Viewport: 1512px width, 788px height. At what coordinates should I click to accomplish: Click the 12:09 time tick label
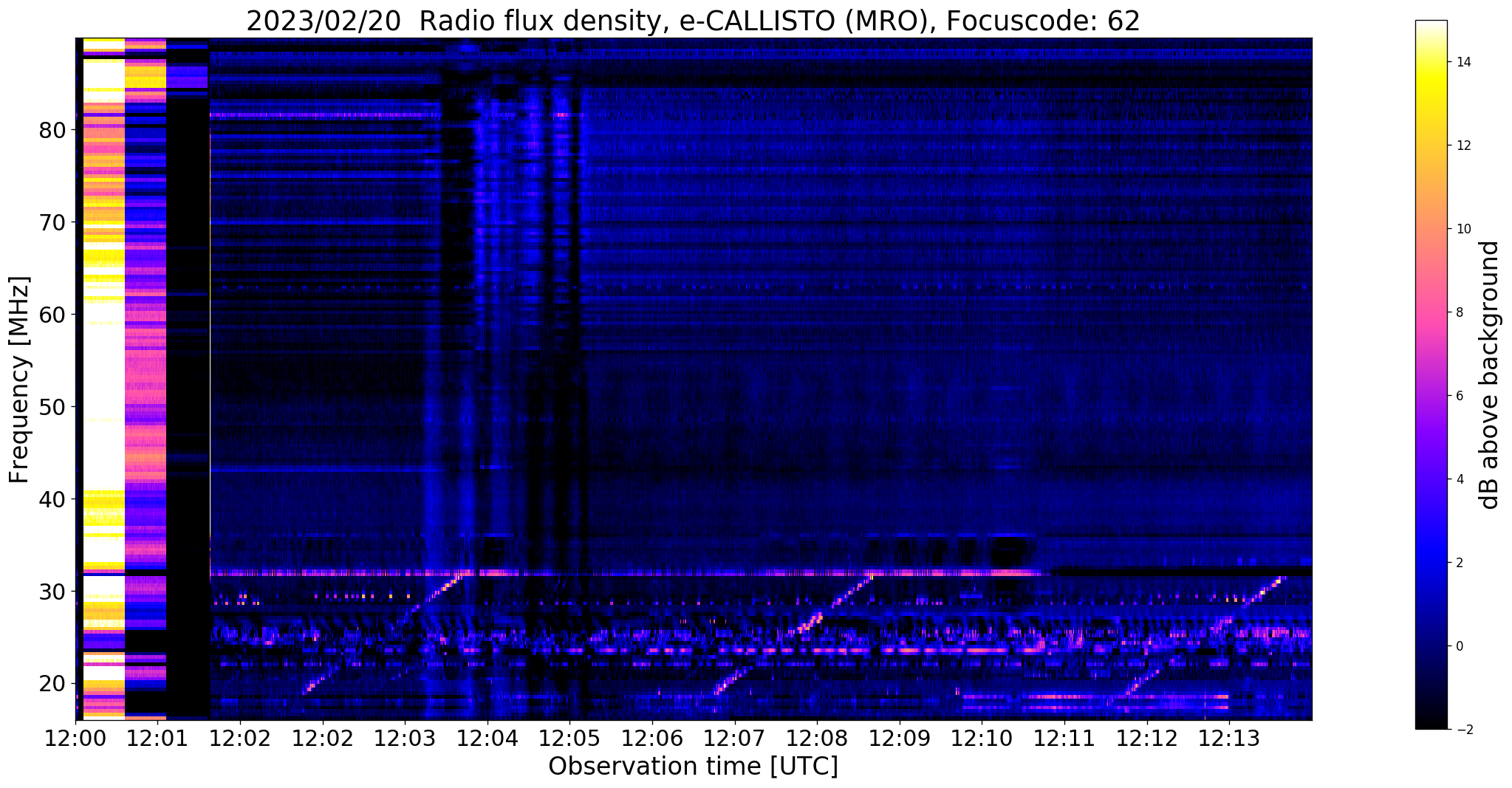[899, 738]
